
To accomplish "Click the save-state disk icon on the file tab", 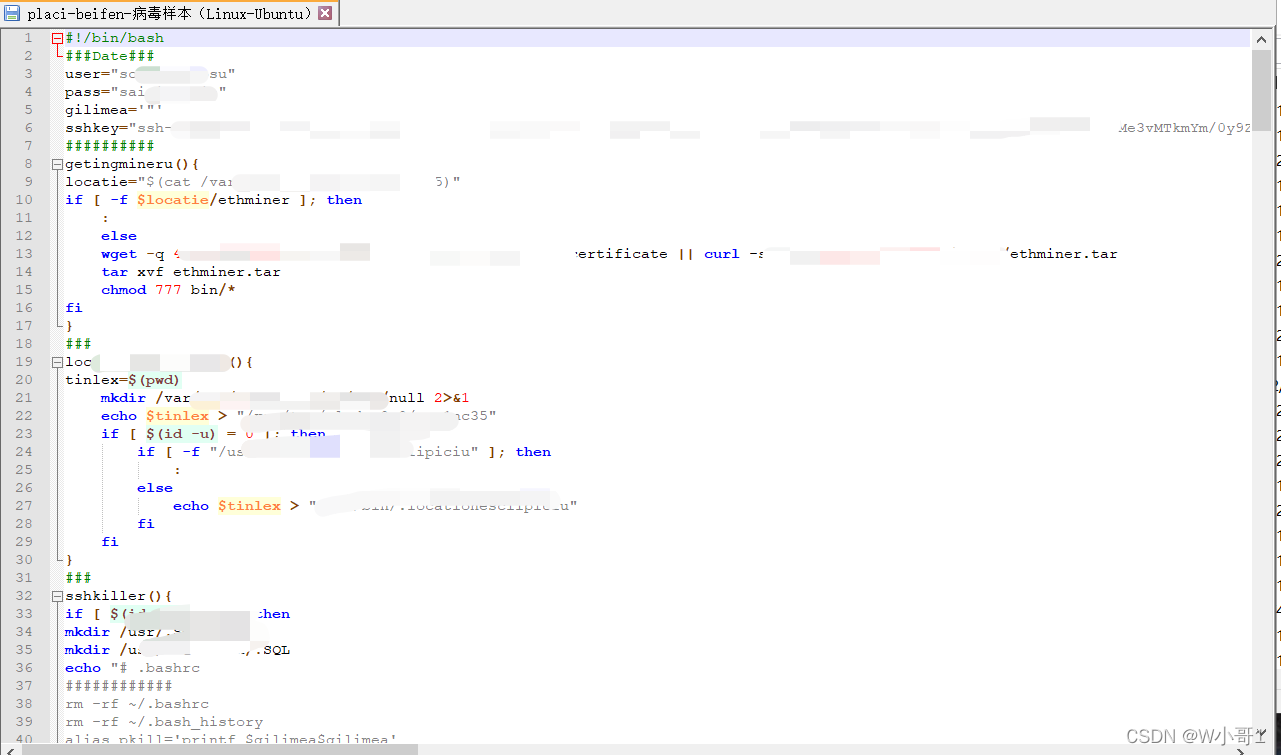I will tap(12, 14).
